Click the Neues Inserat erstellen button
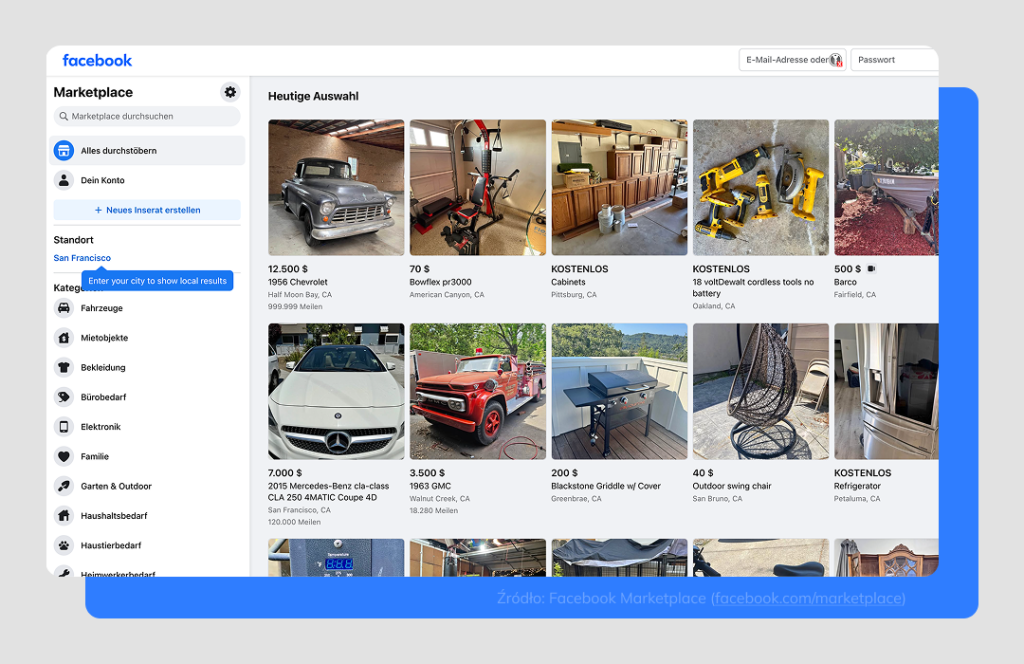1024x664 pixels. (147, 210)
